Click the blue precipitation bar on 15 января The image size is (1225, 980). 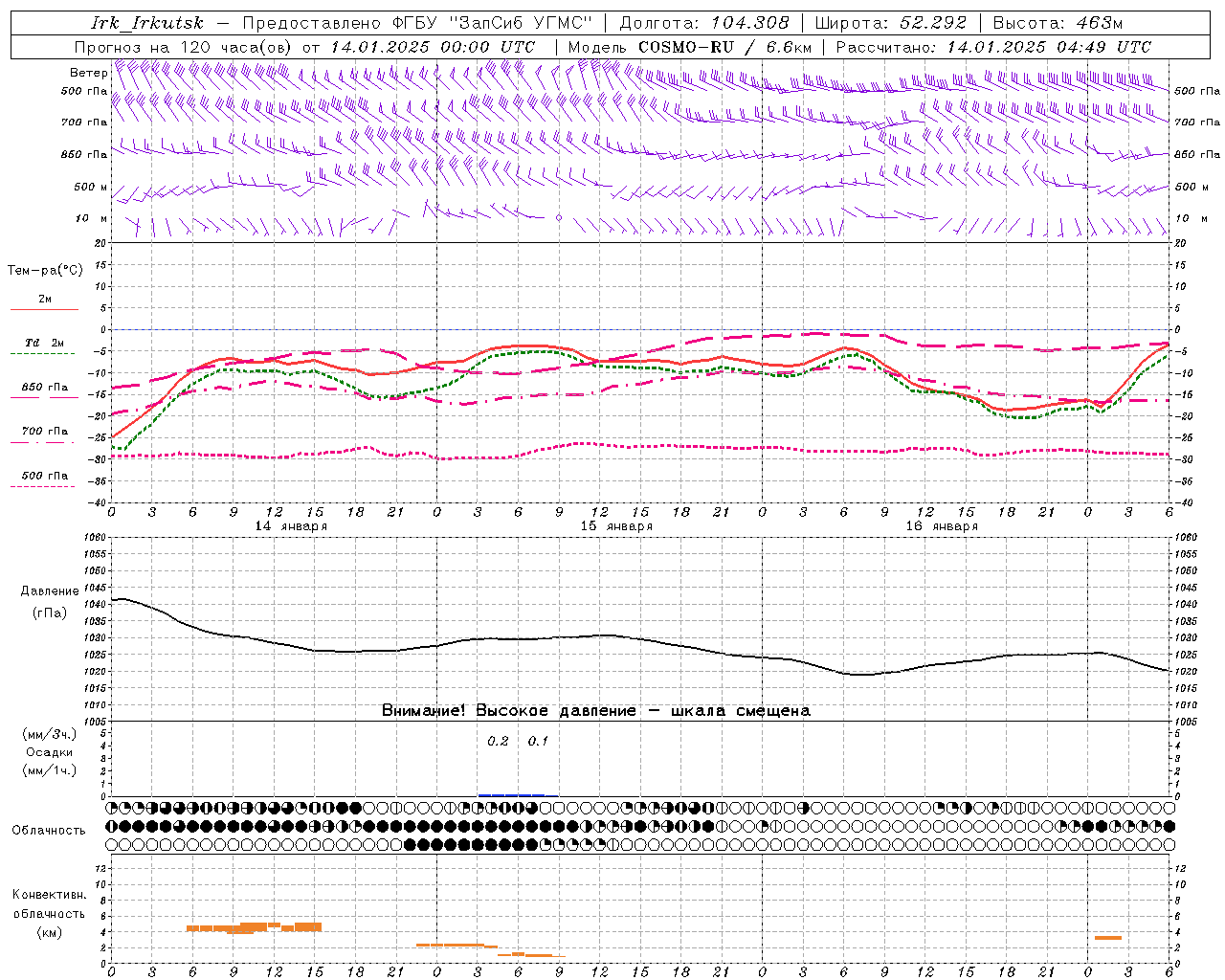click(x=518, y=794)
